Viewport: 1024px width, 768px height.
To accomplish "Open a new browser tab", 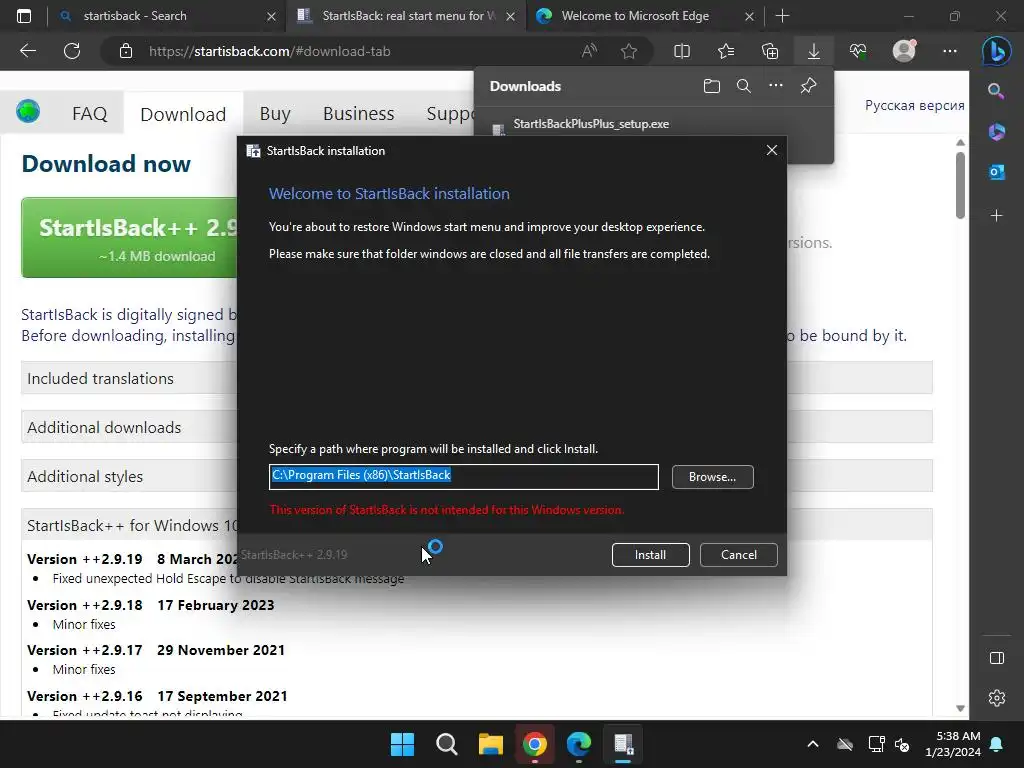I will click(x=782, y=16).
